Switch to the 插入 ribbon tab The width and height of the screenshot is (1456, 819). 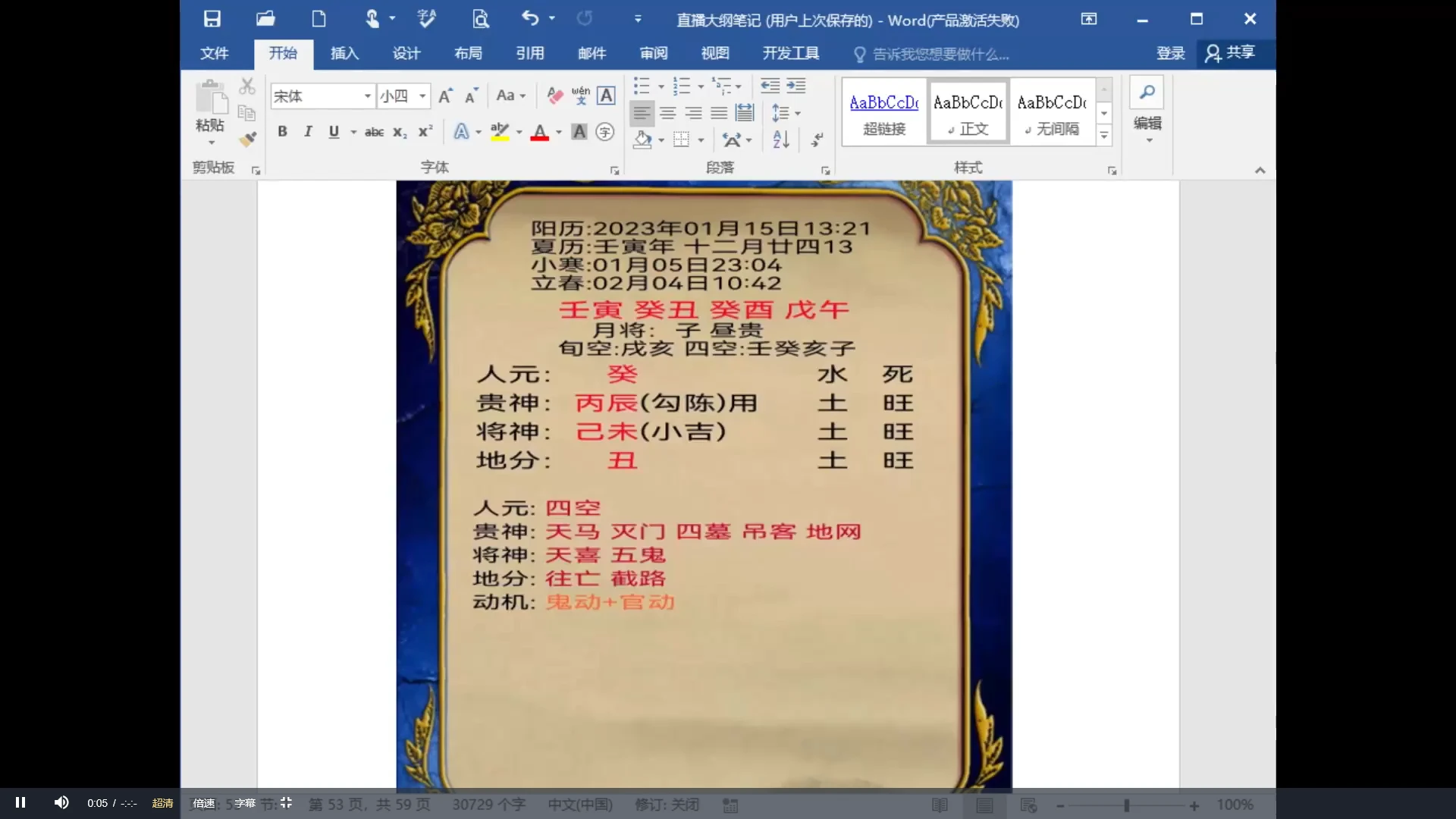(x=344, y=53)
